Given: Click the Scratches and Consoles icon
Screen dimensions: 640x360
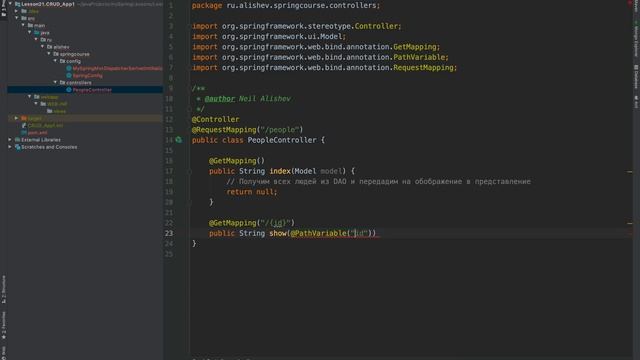Looking at the screenshot, I should tap(17, 147).
